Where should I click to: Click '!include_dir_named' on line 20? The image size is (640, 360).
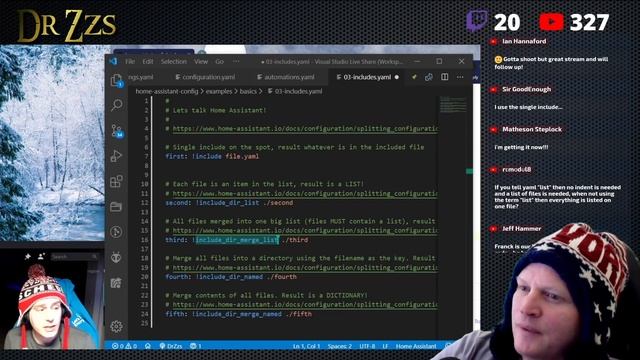click(x=229, y=277)
